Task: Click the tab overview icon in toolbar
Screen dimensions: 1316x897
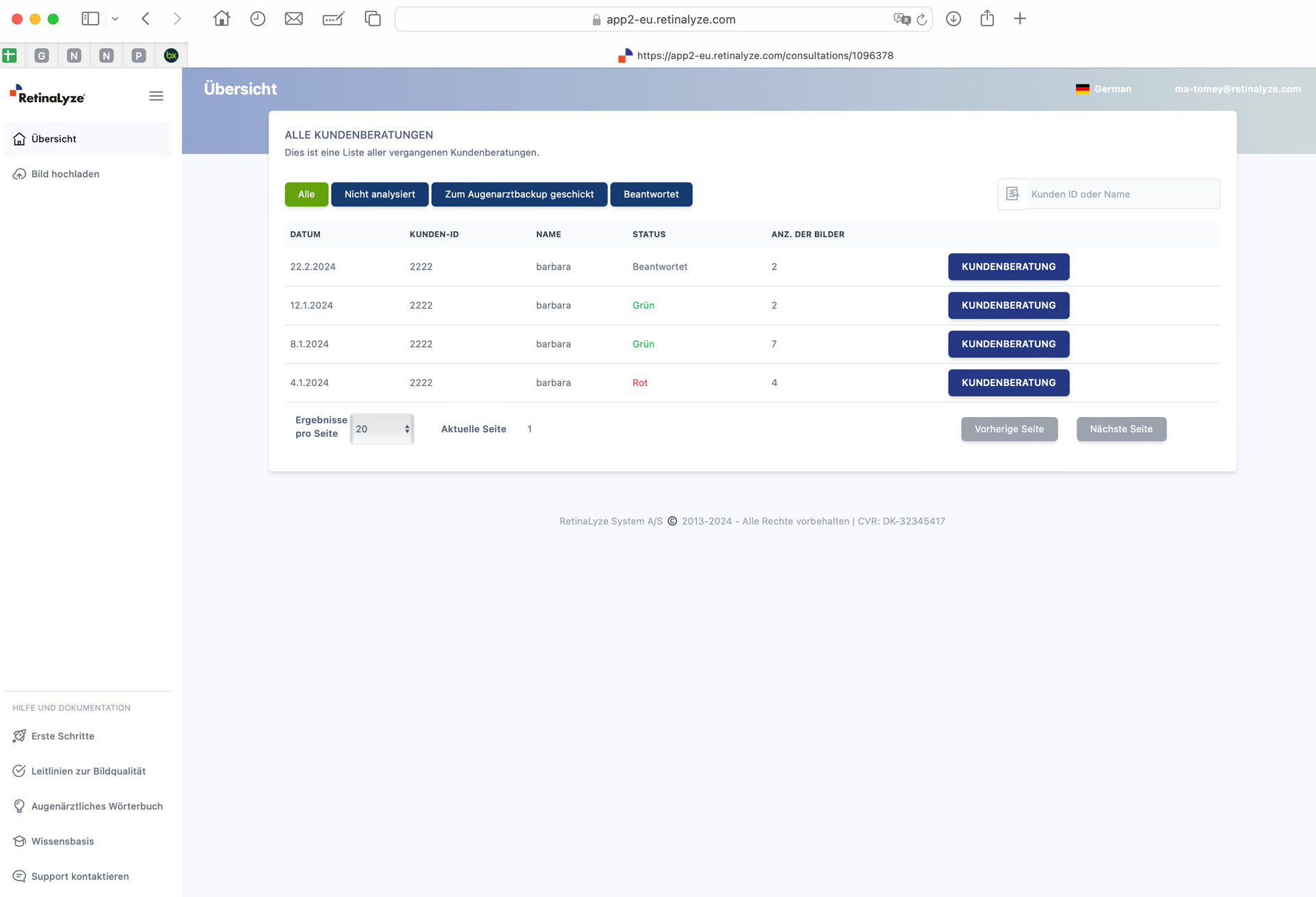Action: [372, 19]
